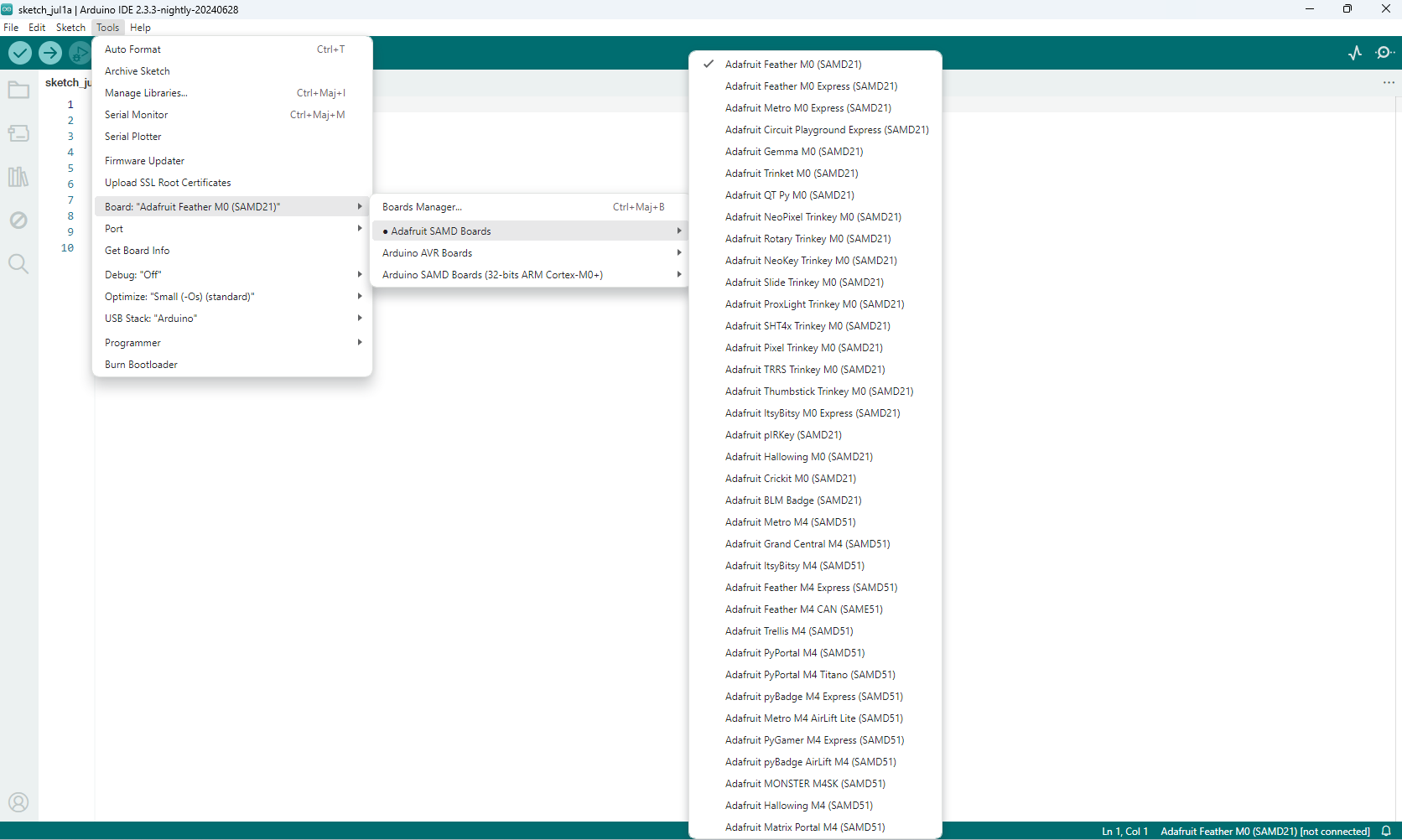The image size is (1402, 840).
Task: Click the sketch_jul1a editor tab
Action: point(67,82)
